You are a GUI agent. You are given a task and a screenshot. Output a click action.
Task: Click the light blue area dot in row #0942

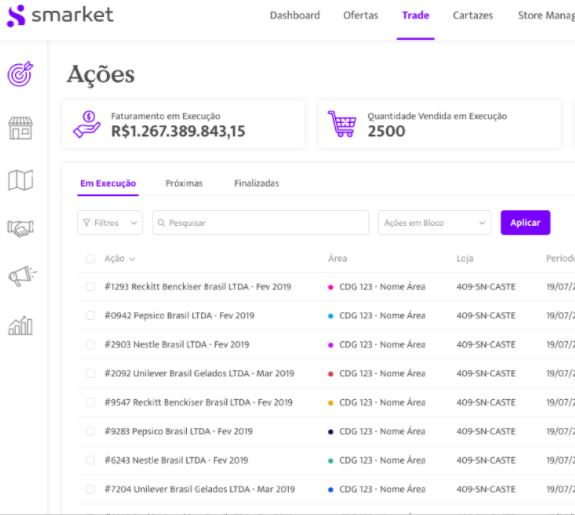tap(330, 316)
